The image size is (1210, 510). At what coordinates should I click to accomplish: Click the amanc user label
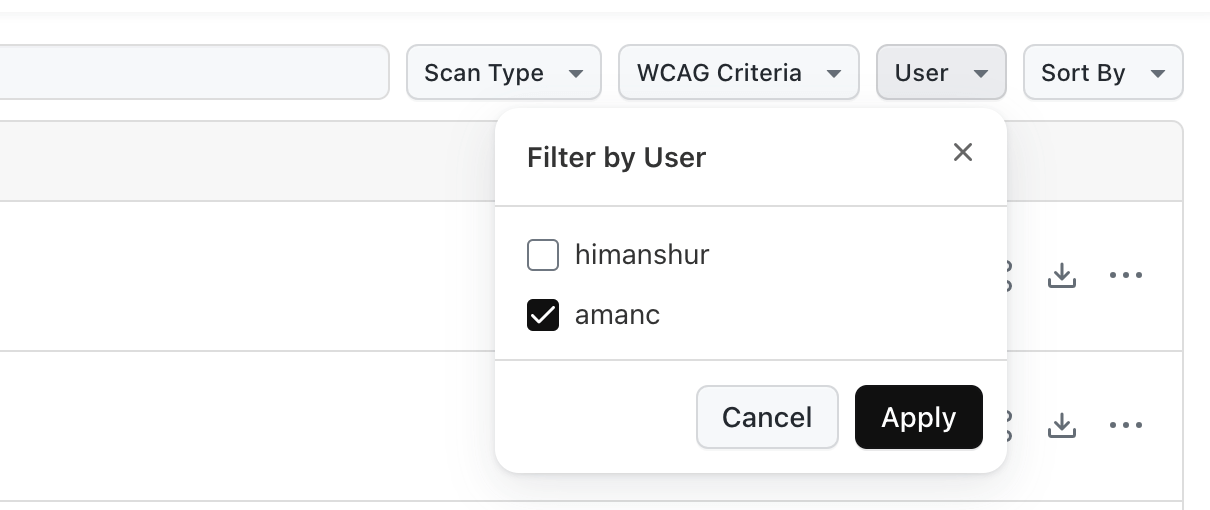pos(617,315)
